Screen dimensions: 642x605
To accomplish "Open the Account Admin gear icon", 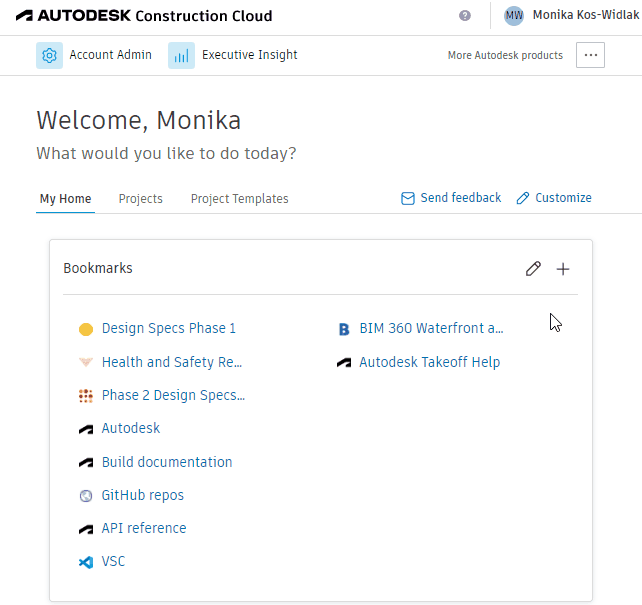I will tap(49, 55).
